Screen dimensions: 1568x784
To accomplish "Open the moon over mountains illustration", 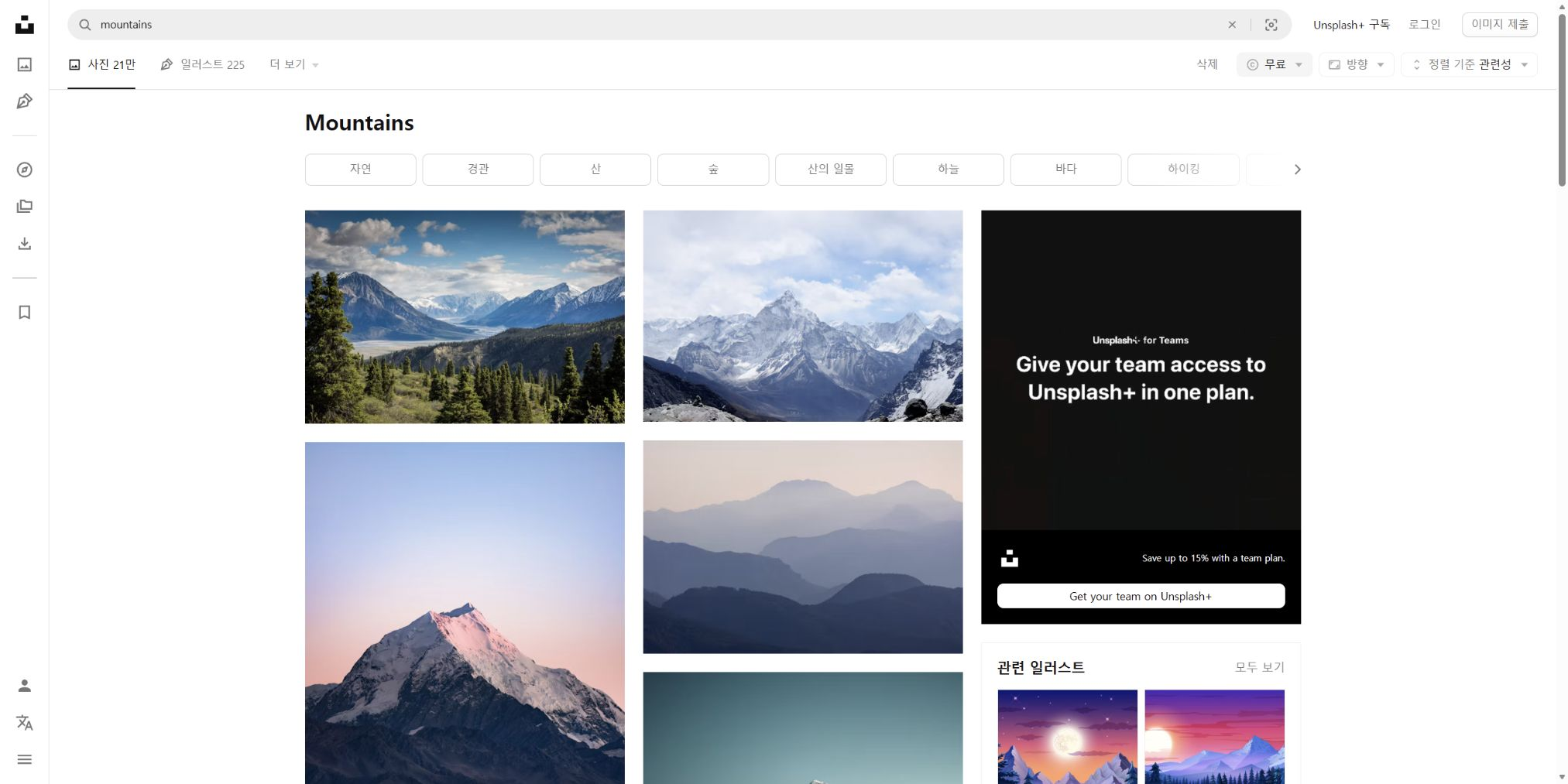I will tap(1068, 737).
